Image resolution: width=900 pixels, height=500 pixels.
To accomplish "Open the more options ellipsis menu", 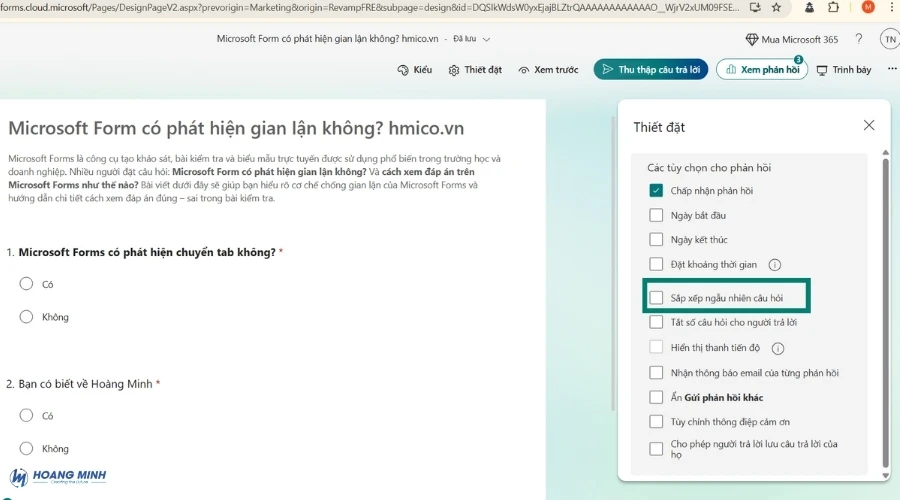I will coord(892,69).
